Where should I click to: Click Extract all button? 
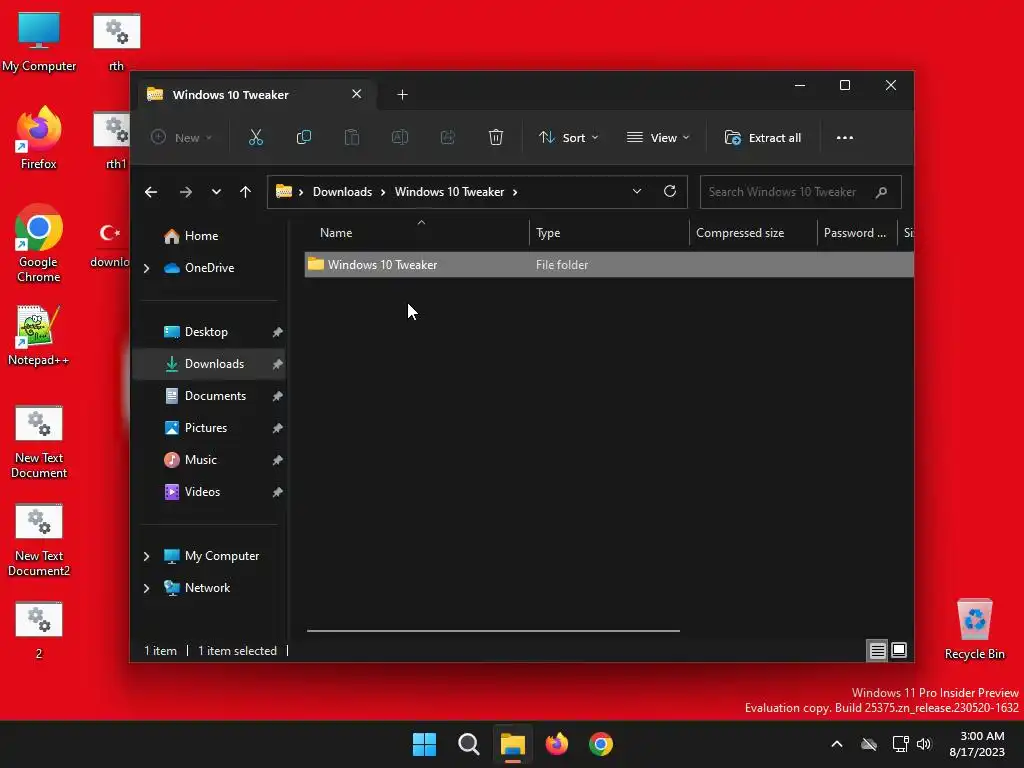pyautogui.click(x=763, y=138)
